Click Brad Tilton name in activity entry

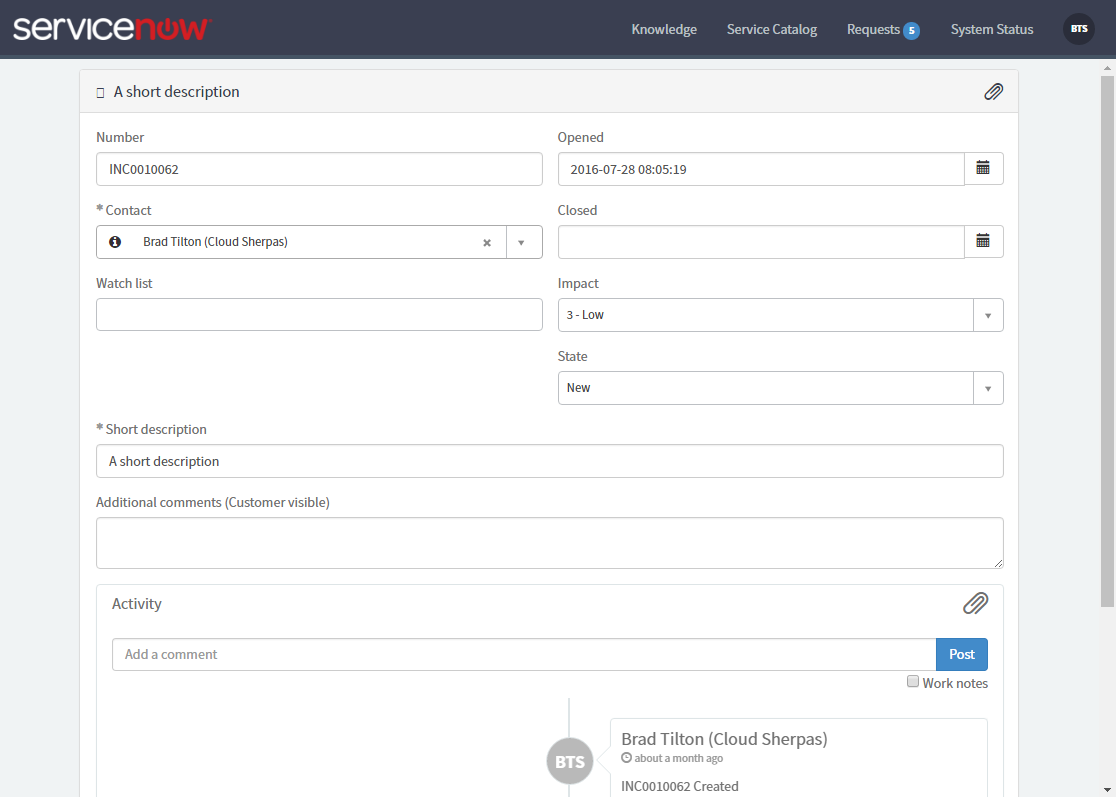click(x=724, y=739)
